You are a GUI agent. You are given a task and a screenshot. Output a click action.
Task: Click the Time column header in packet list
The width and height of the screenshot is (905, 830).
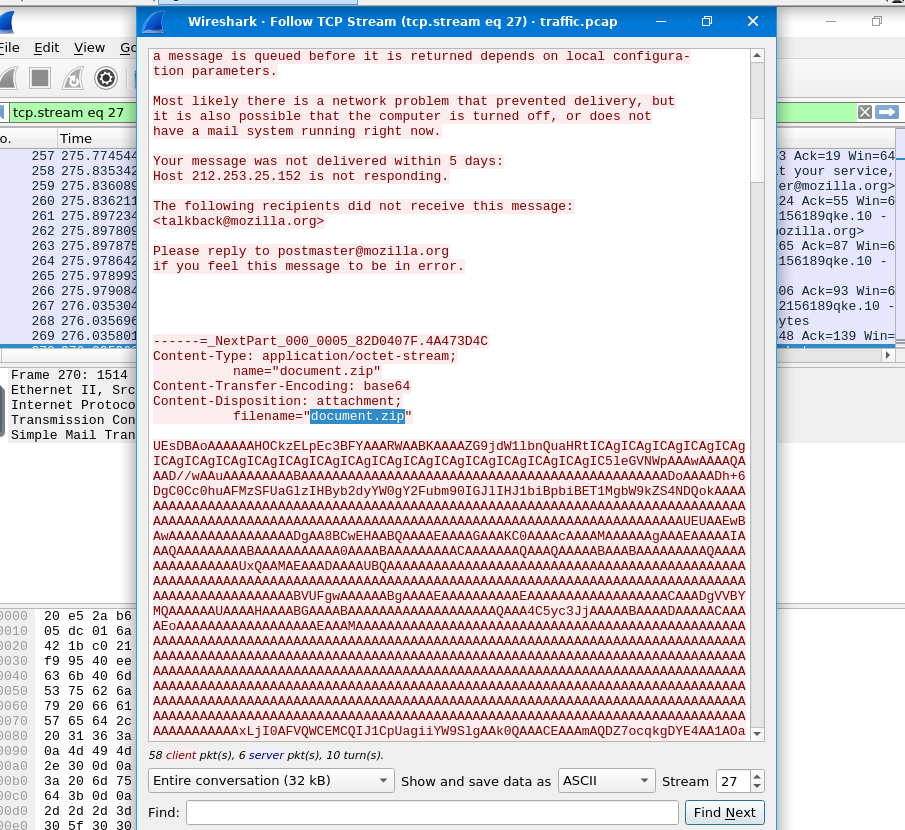pyautogui.click(x=97, y=139)
